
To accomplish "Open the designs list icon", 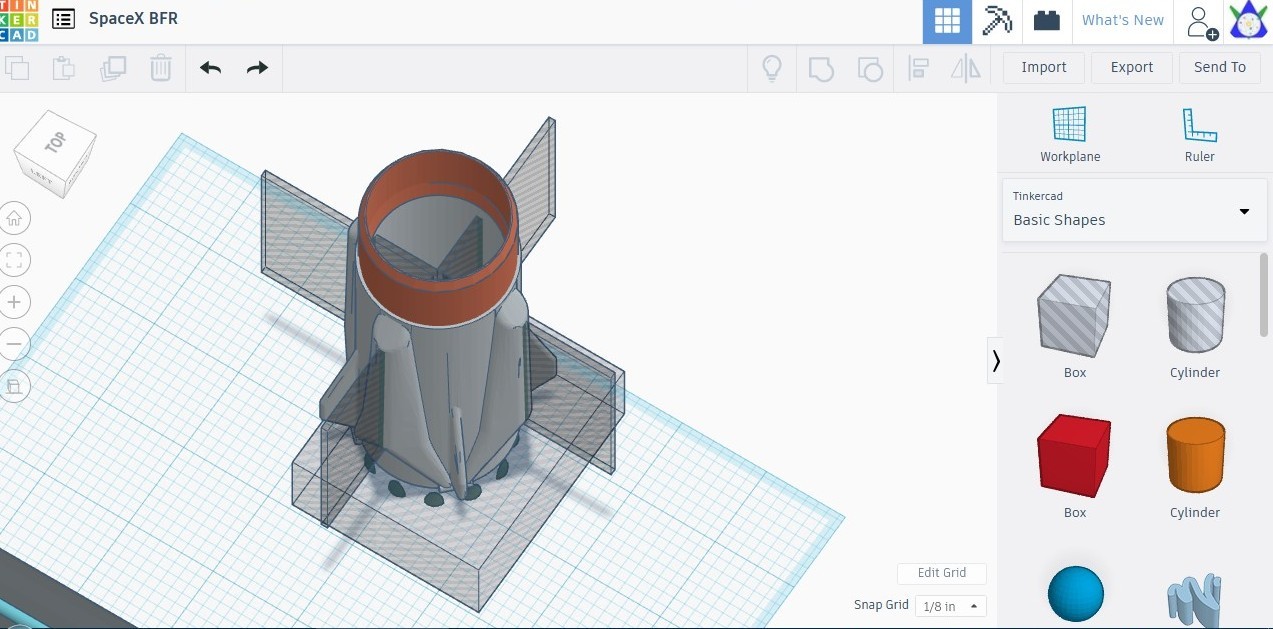I will [63, 19].
